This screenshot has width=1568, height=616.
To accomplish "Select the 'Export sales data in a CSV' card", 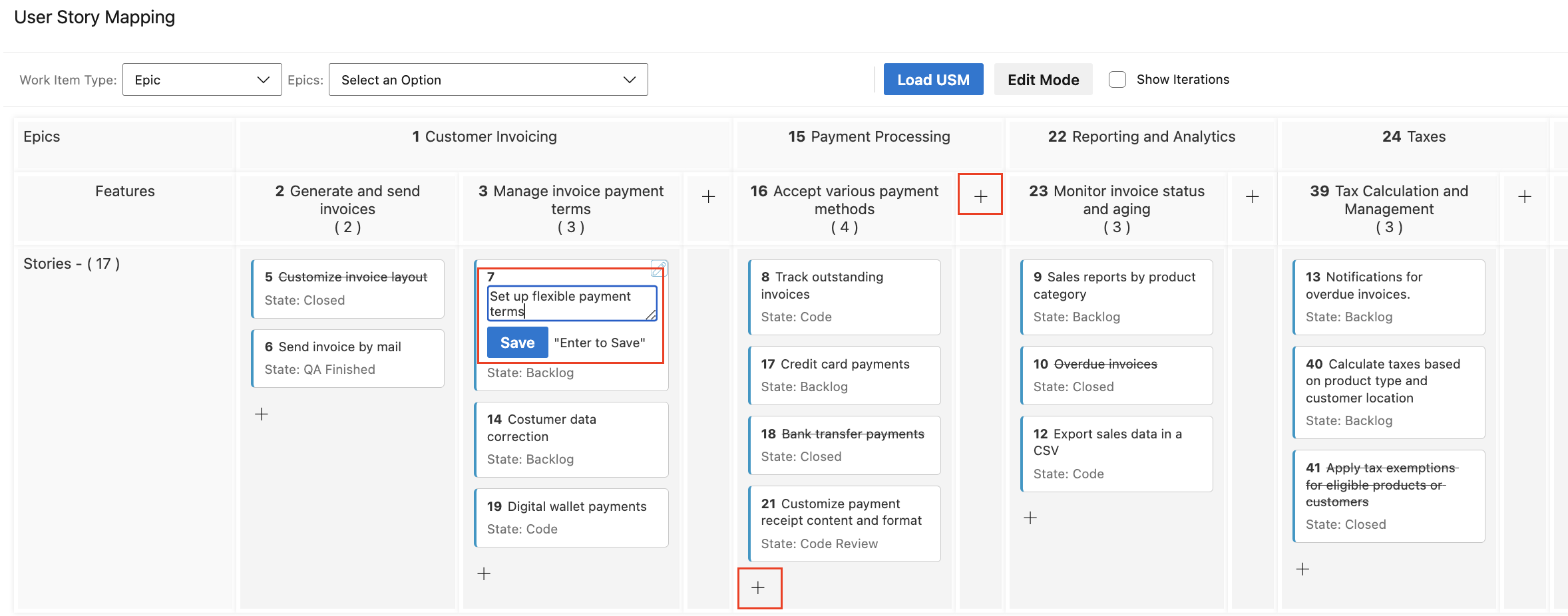I will tap(1116, 453).
